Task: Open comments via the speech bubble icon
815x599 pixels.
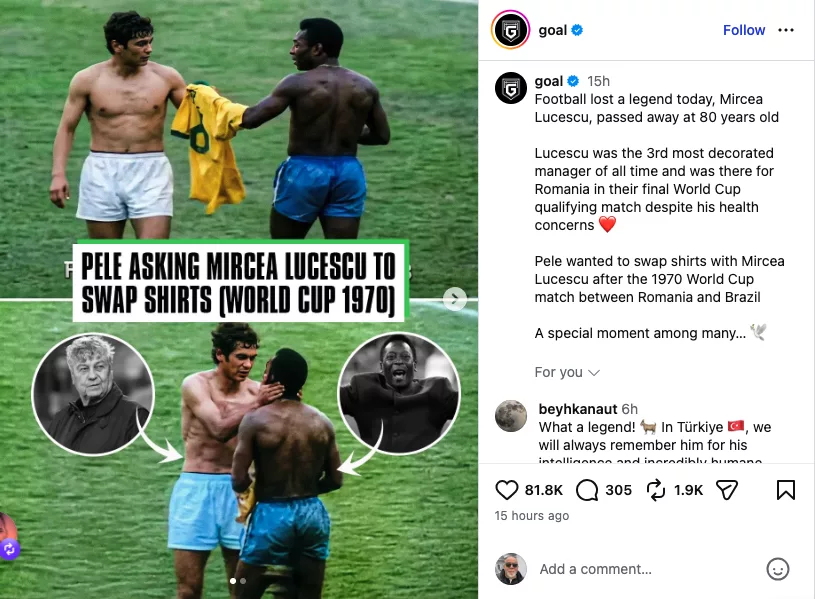Action: [587, 490]
